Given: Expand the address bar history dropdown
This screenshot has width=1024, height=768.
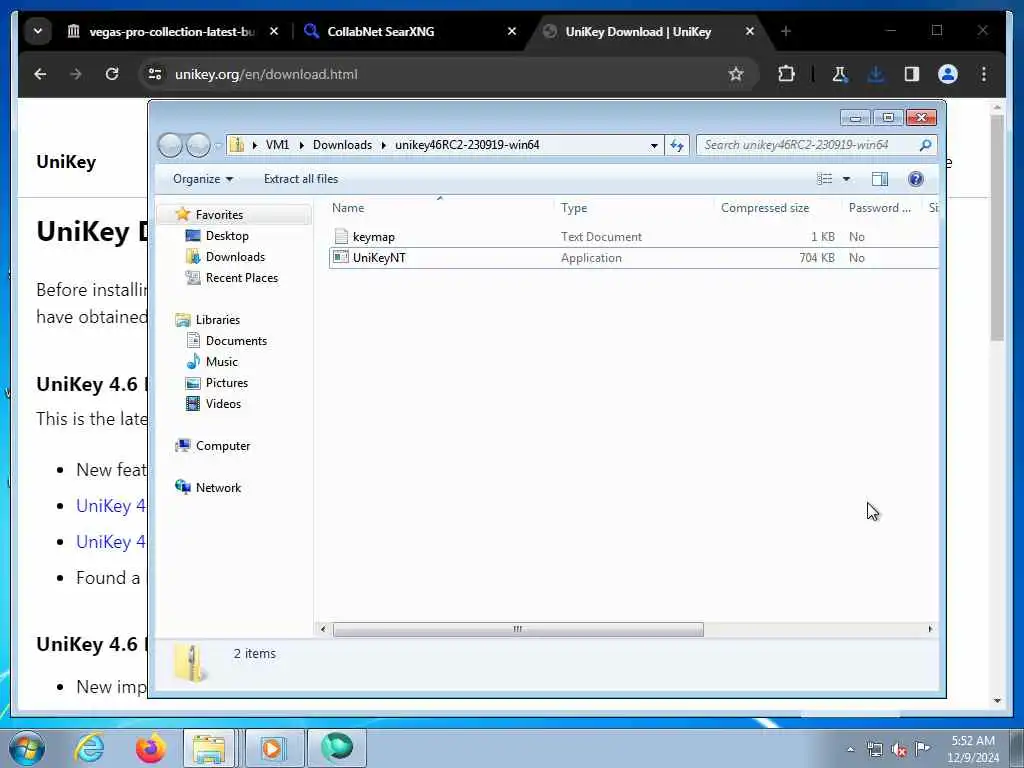Looking at the screenshot, I should (x=654, y=145).
